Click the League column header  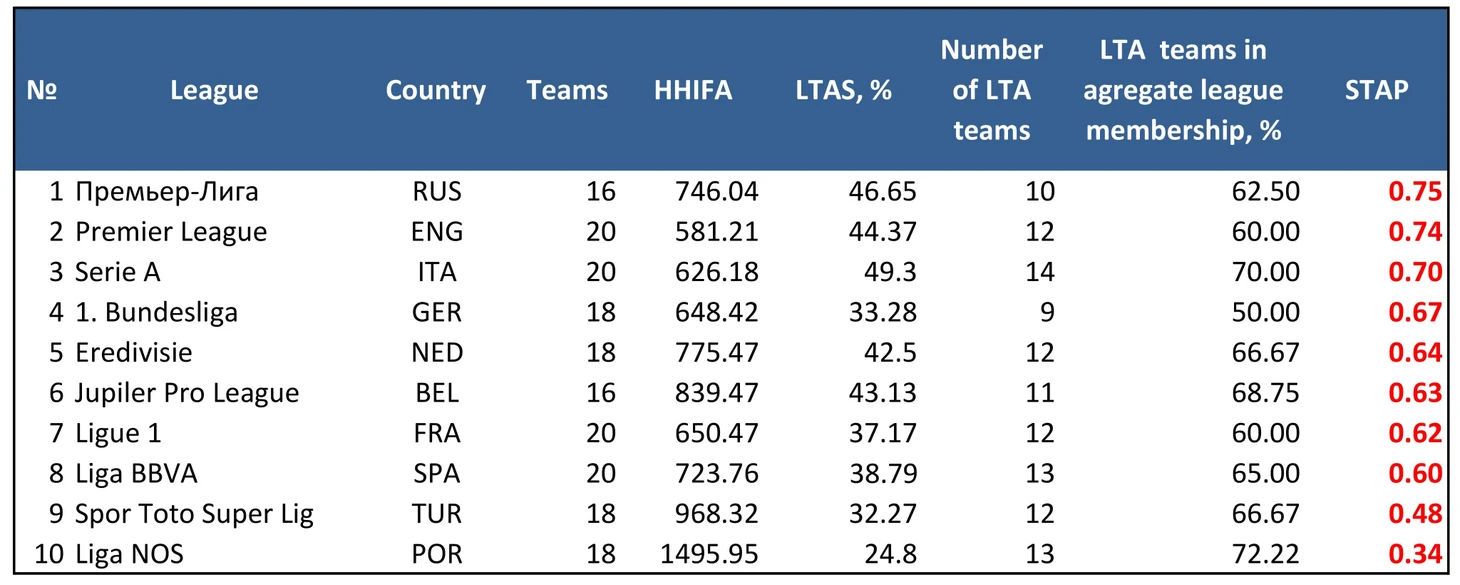coord(214,90)
